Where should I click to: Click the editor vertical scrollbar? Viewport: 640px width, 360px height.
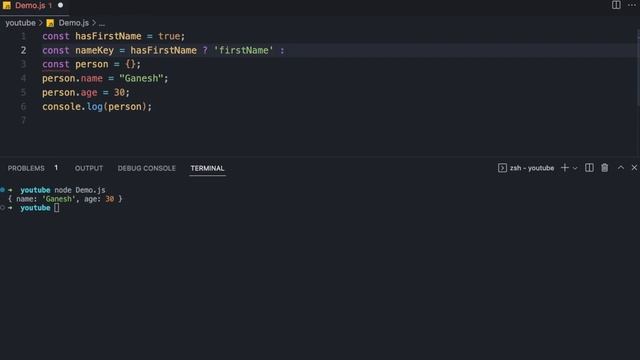[x=638, y=67]
